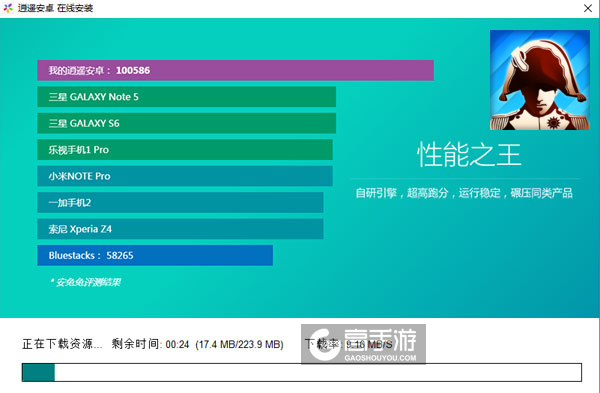The image size is (600, 393).
Task: Select the 我的逍遥安卓 100586 score bar
Action: pyautogui.click(x=235, y=70)
